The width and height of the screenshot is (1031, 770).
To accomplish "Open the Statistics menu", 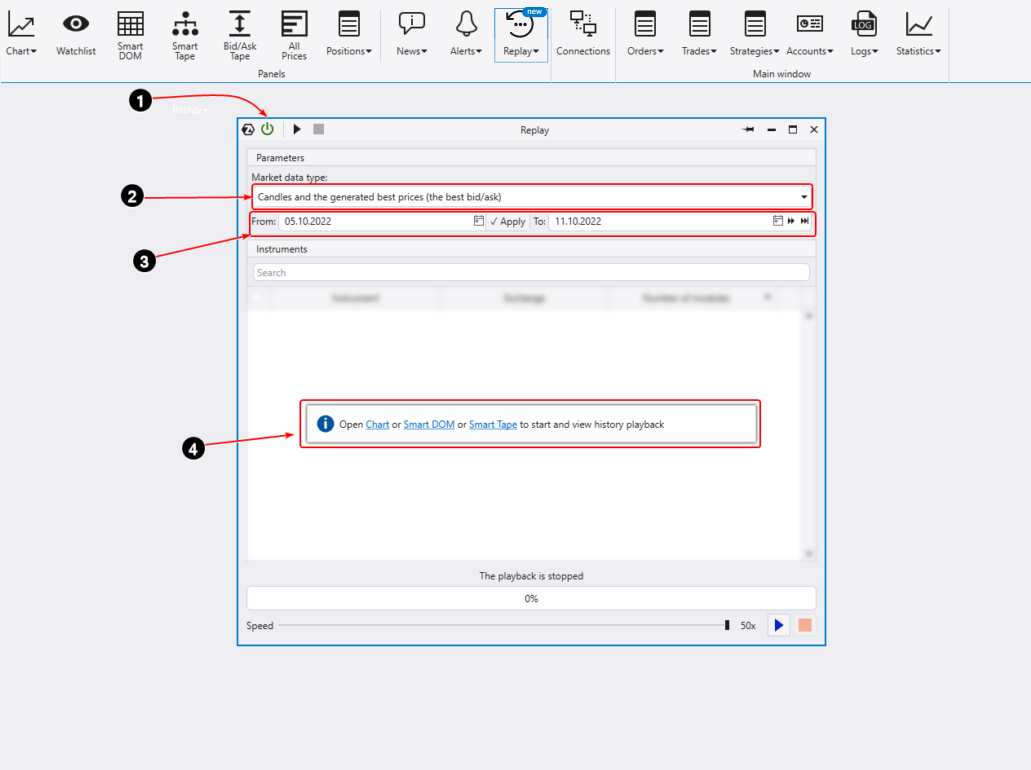I will pos(919,33).
